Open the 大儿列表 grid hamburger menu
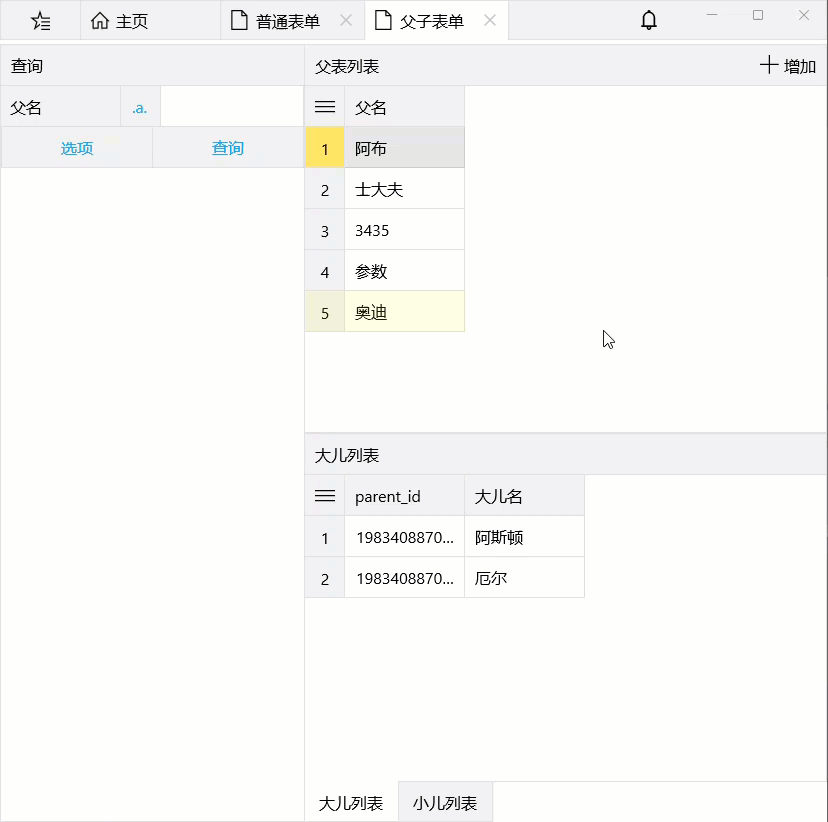This screenshot has height=822, width=828. tap(325, 496)
